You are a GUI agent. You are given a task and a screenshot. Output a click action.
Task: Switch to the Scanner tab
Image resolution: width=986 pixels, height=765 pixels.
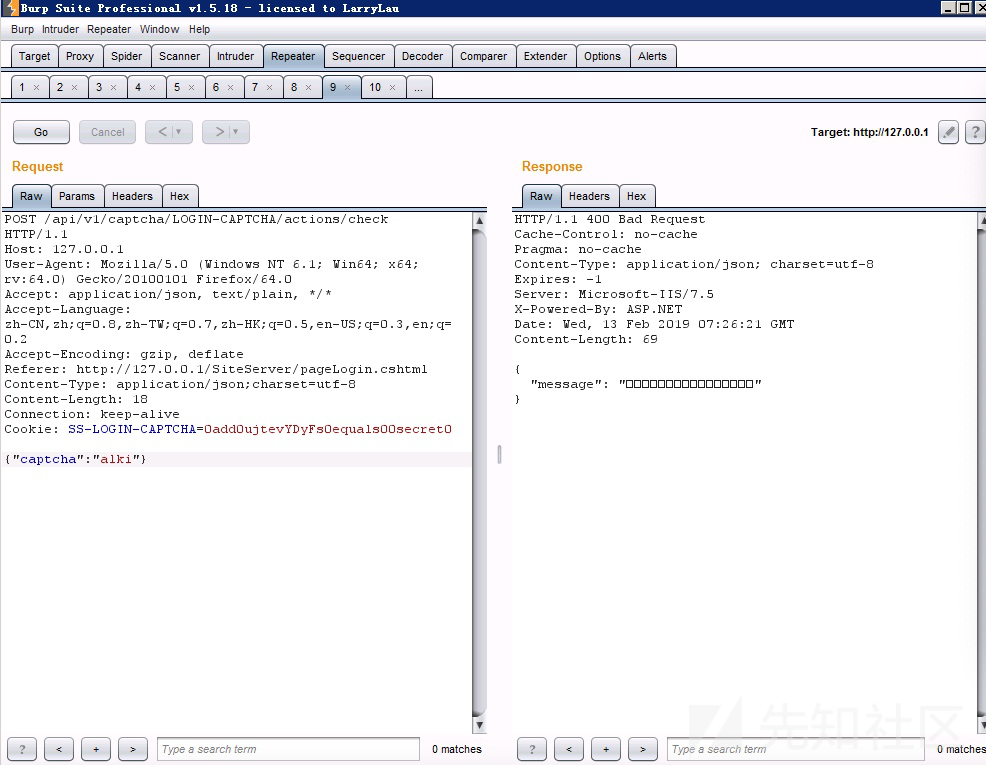point(179,56)
